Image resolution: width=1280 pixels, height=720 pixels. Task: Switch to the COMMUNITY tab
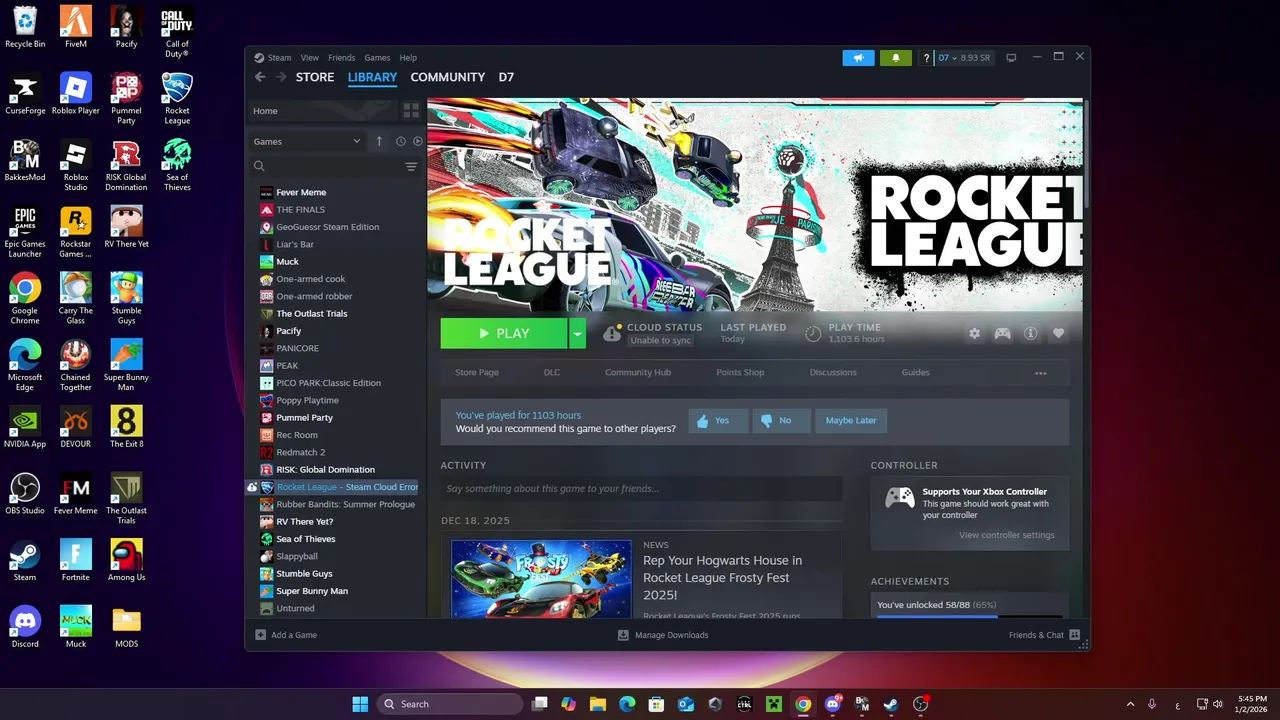[447, 77]
